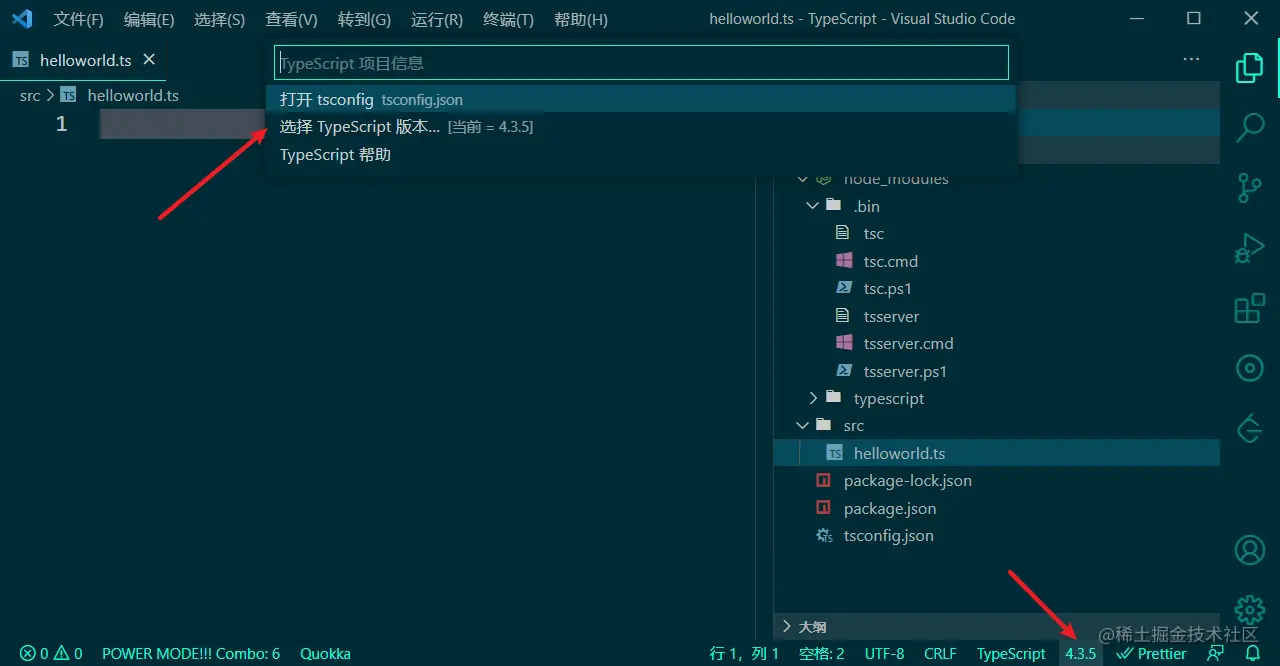The width and height of the screenshot is (1280, 666).
Task: Click helloworld.ts in the breadcrumb
Action: (x=133, y=95)
